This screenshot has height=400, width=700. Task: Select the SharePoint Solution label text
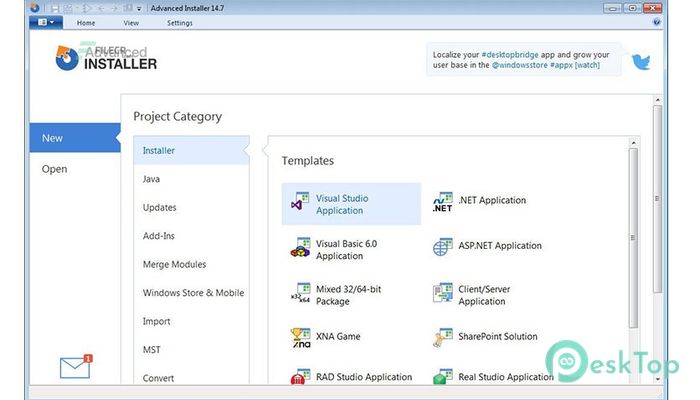coord(498,336)
